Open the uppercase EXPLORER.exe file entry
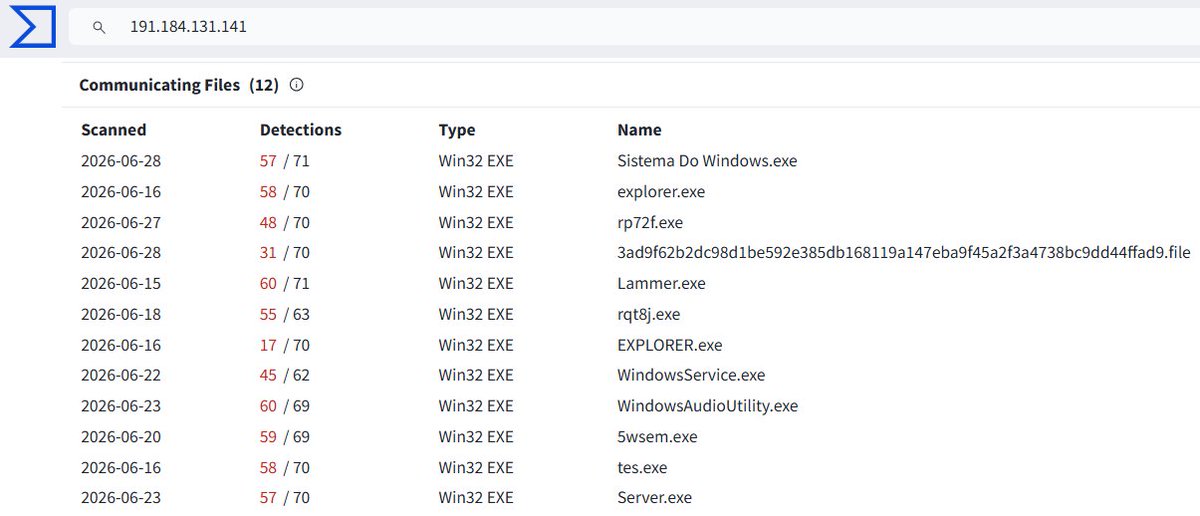The width and height of the screenshot is (1200, 516). (670, 346)
